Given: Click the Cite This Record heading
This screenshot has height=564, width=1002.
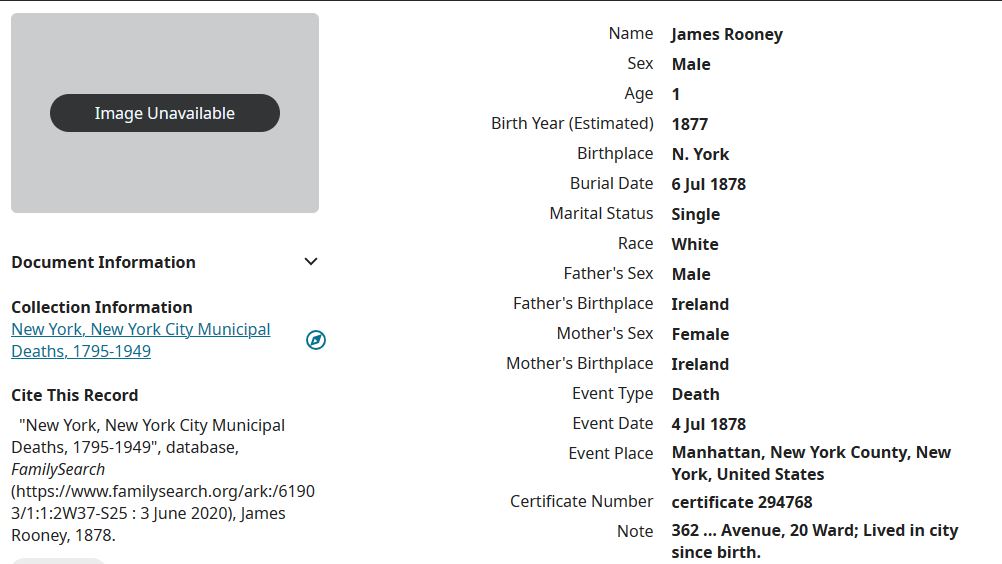Looking at the screenshot, I should coord(74,395).
